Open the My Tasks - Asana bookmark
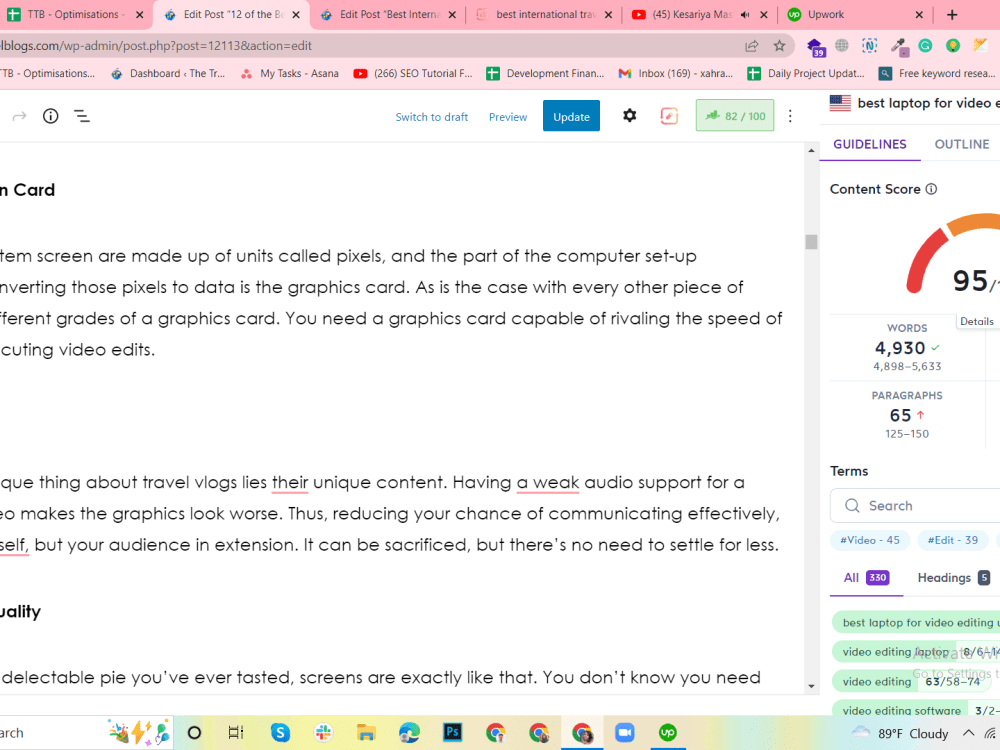The image size is (1000, 750). 290,73
